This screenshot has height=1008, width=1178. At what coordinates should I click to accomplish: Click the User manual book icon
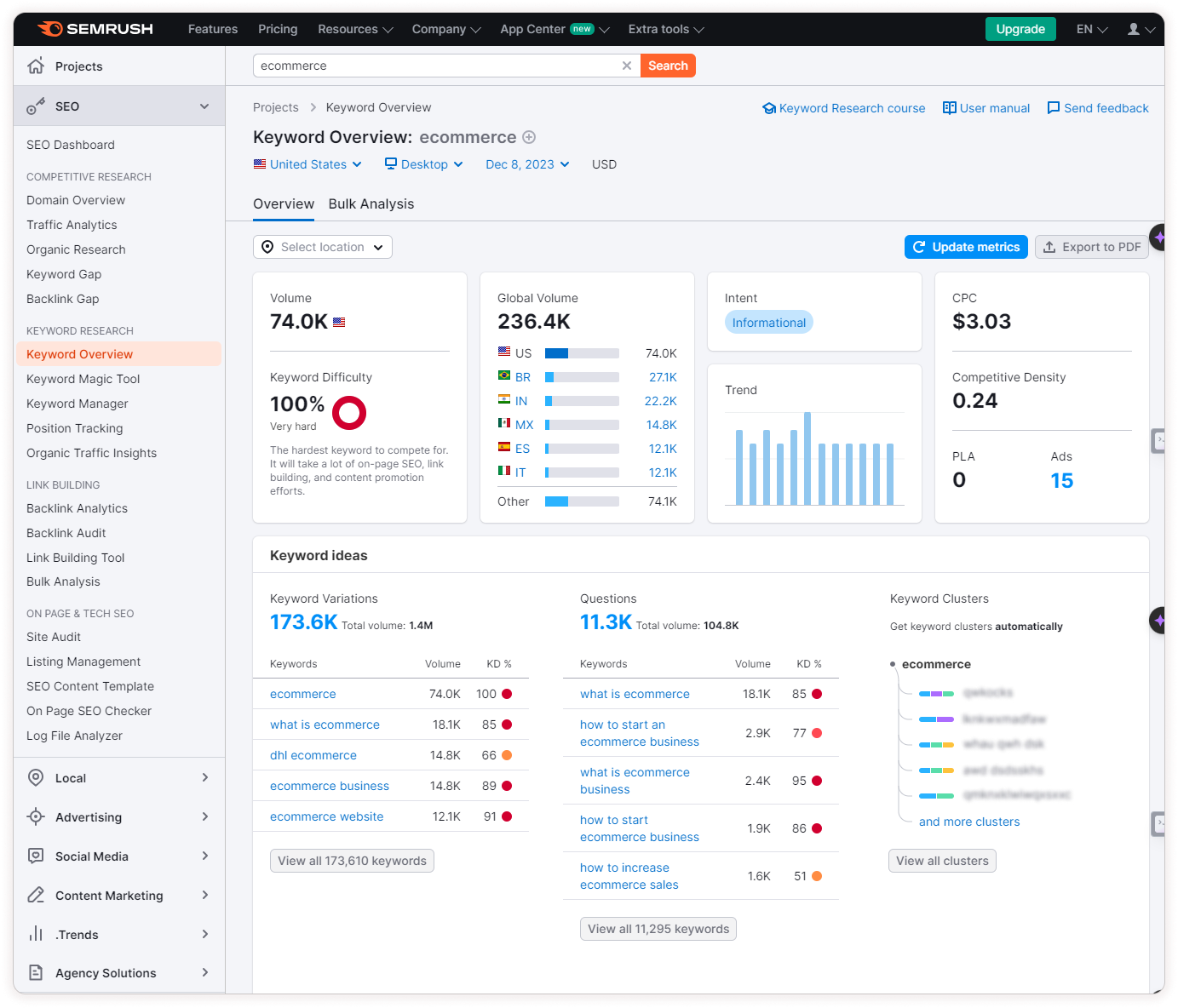tap(949, 108)
